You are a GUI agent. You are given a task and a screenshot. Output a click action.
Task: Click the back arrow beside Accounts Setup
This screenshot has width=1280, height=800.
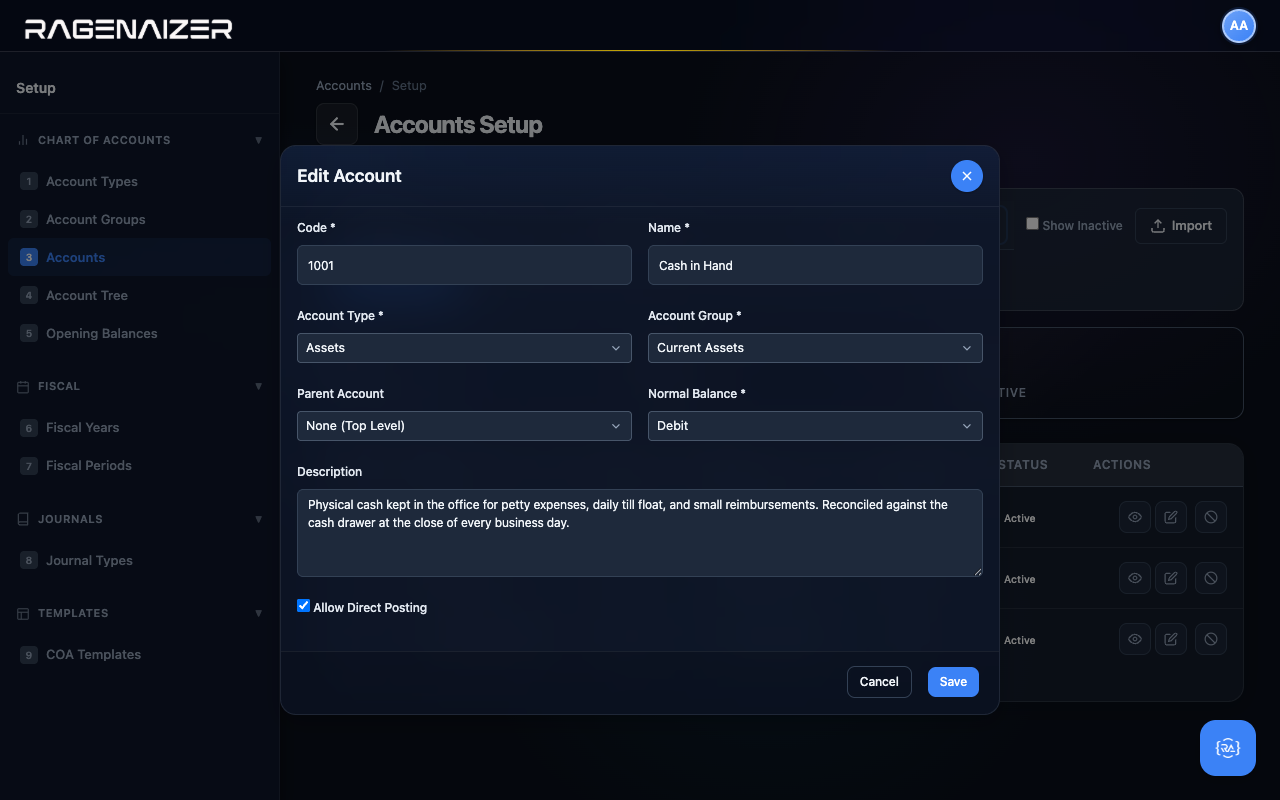[x=337, y=124]
